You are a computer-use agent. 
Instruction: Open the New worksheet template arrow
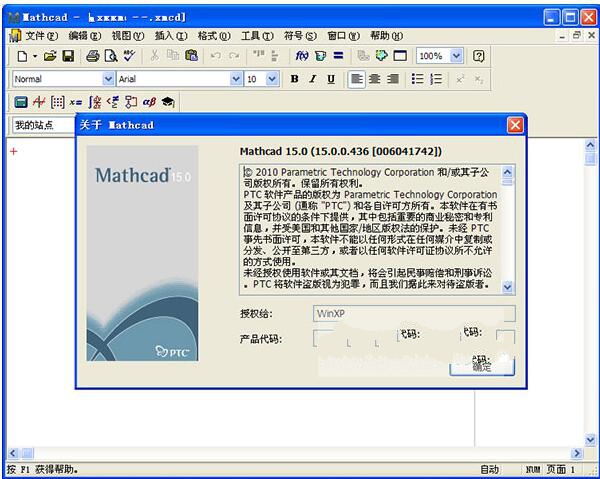tap(35, 56)
